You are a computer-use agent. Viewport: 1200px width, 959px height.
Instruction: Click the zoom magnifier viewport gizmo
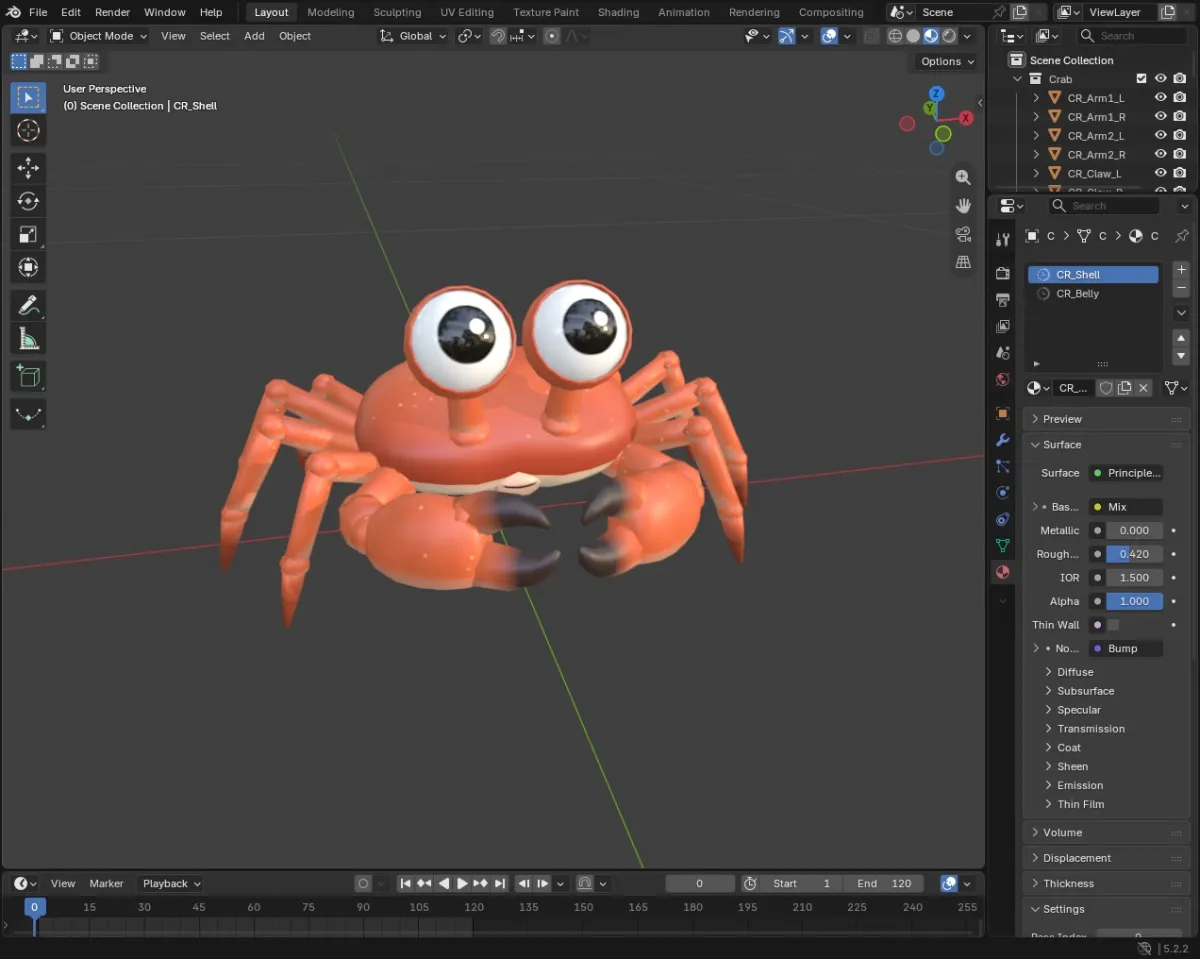[963, 177]
